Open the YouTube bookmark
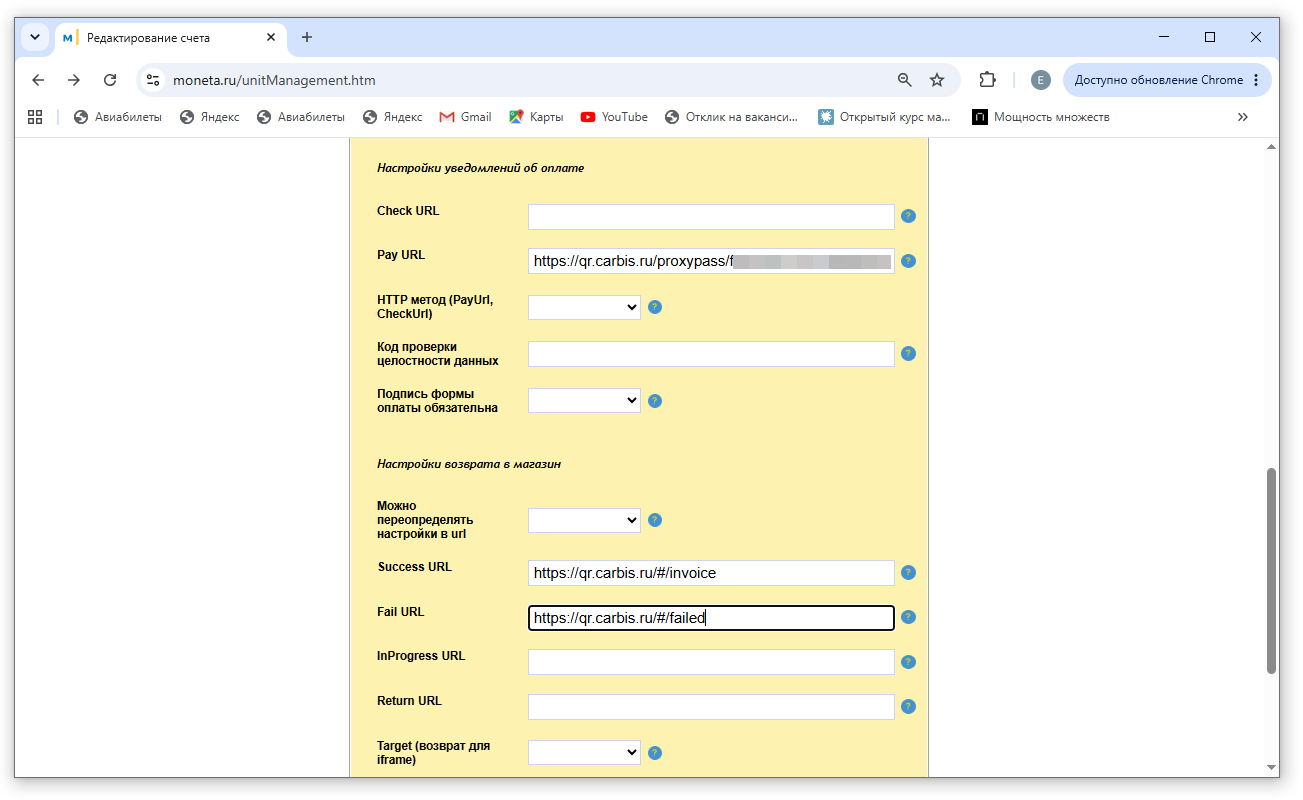Screen dimensions: 1303x800 point(614,117)
